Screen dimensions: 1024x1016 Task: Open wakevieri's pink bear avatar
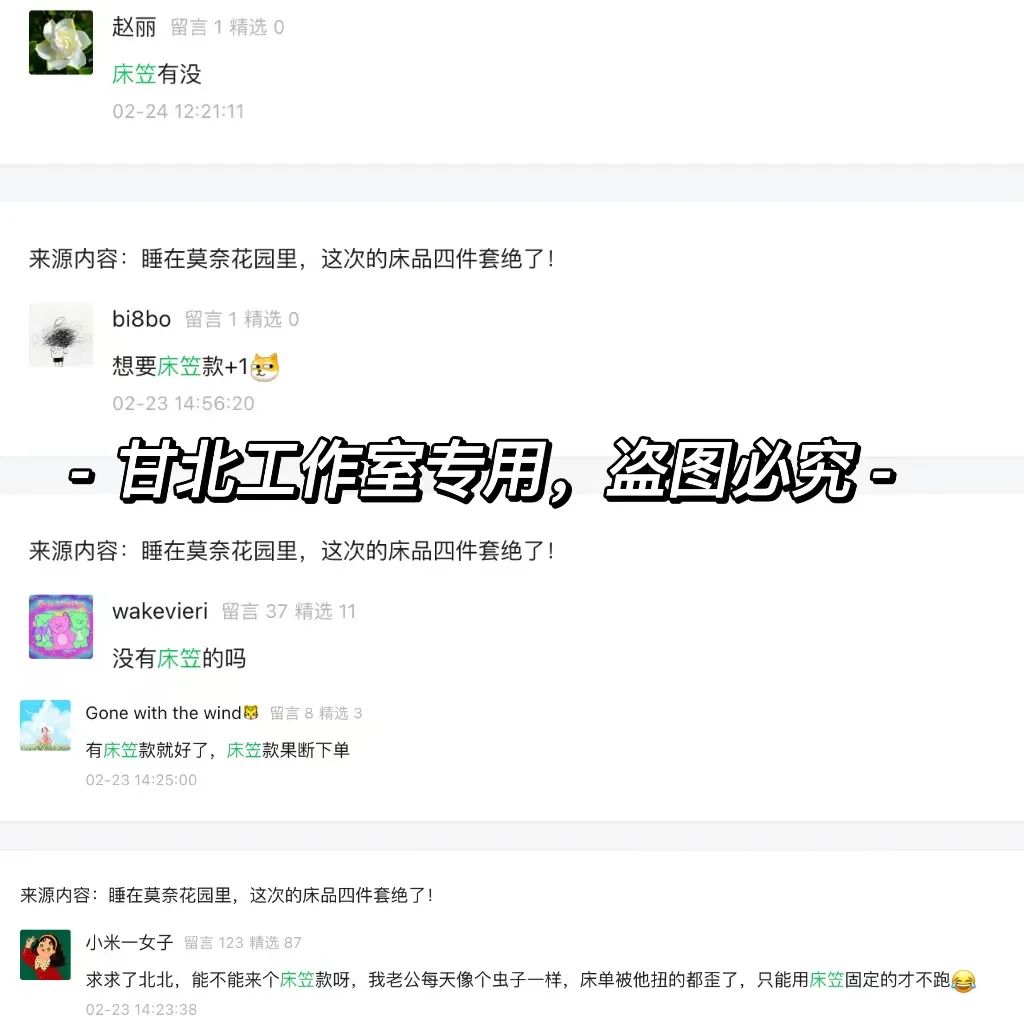tap(61, 627)
